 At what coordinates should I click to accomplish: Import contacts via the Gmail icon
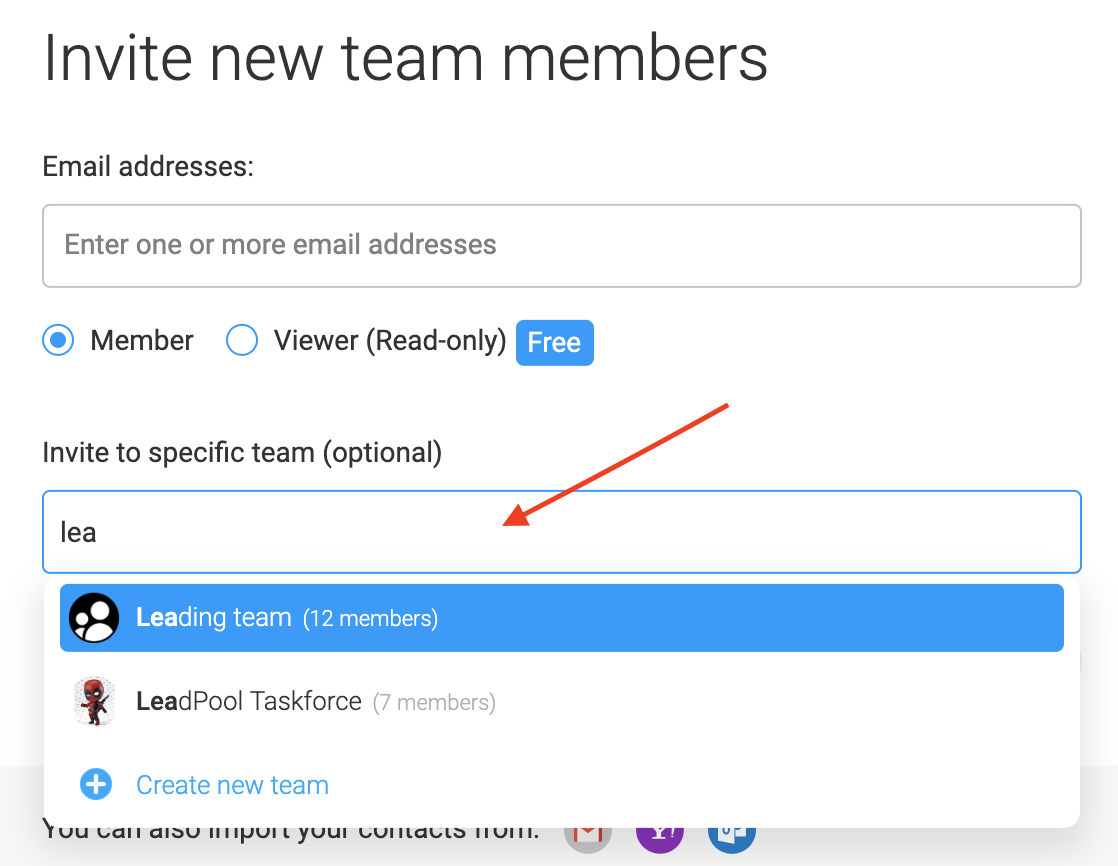click(588, 840)
